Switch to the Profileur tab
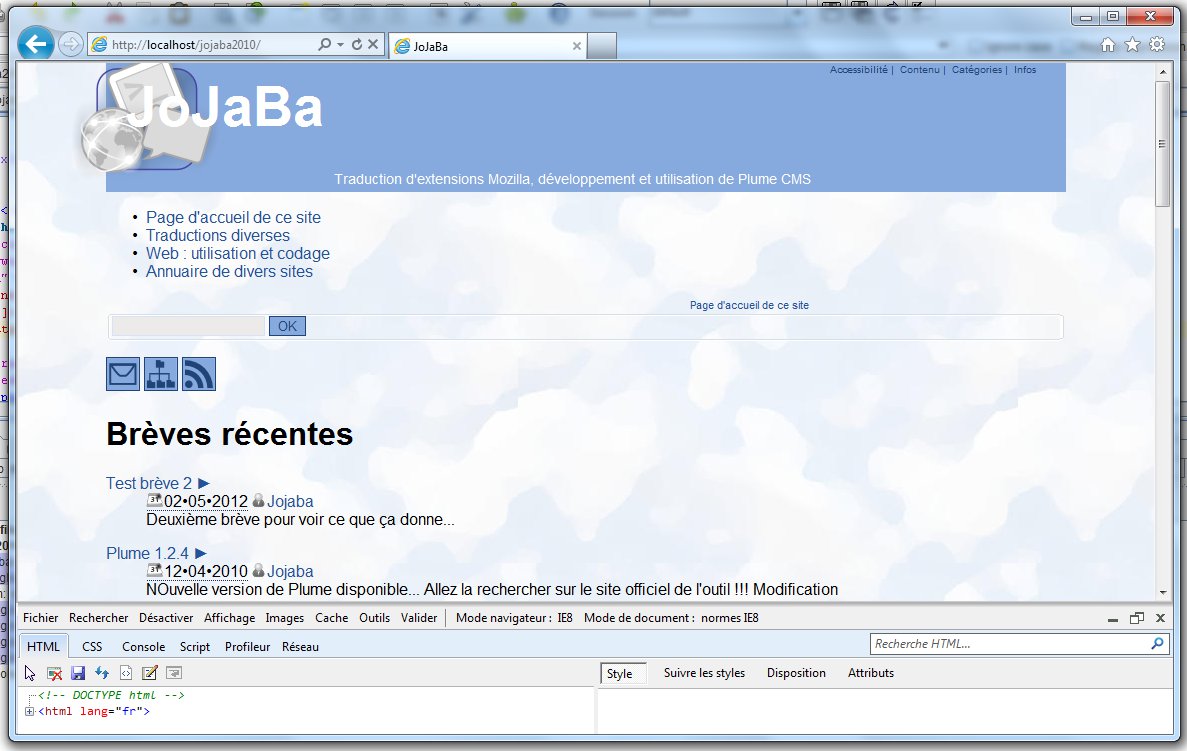1187x751 pixels. [248, 647]
